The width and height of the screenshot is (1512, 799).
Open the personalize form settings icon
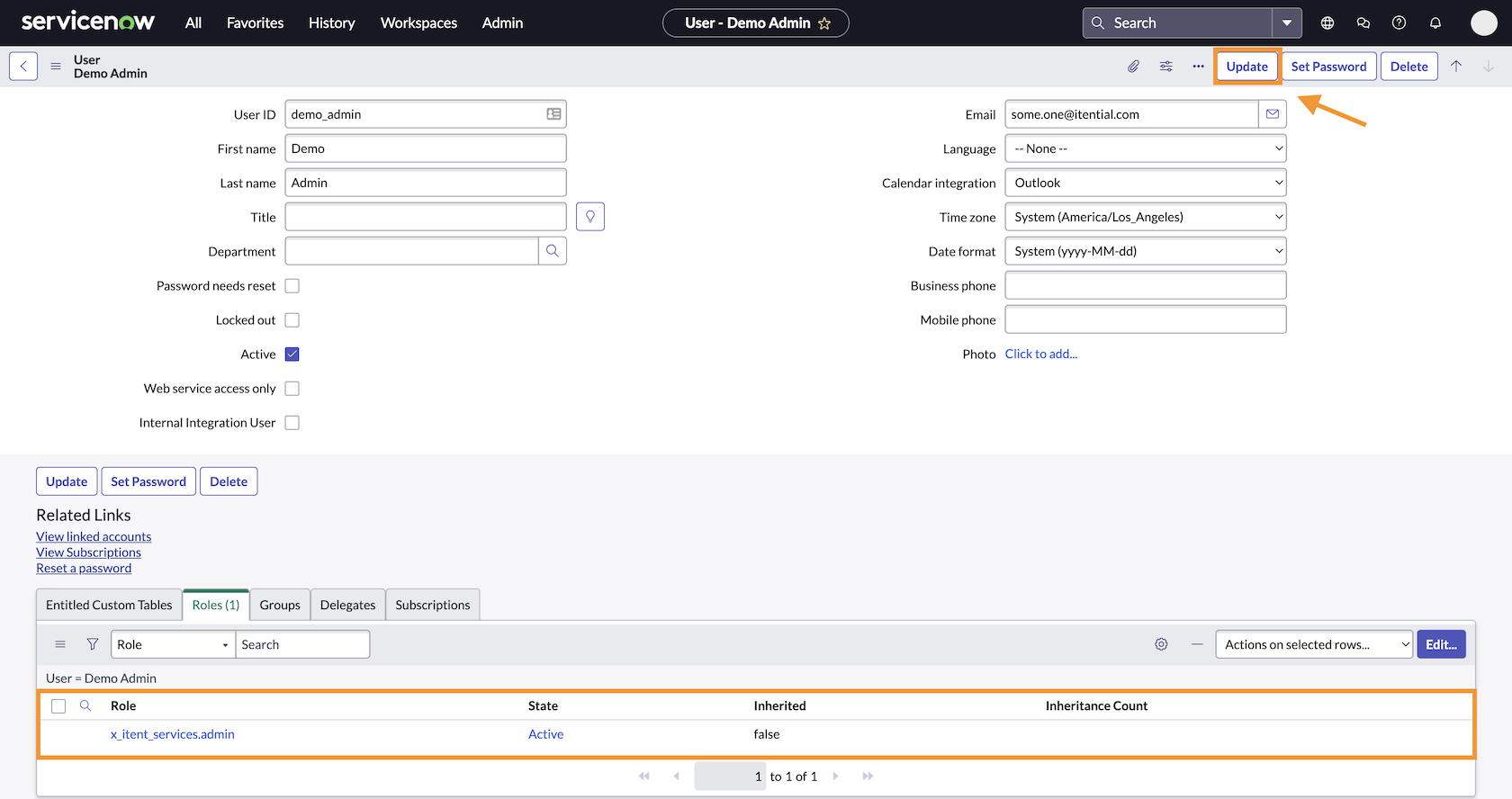point(1165,67)
